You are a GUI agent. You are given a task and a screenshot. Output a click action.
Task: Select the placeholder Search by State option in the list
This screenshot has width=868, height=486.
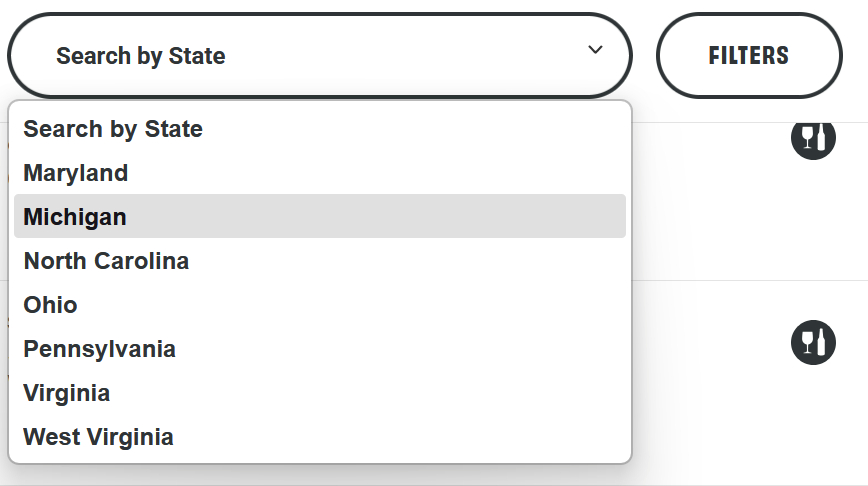click(x=113, y=129)
